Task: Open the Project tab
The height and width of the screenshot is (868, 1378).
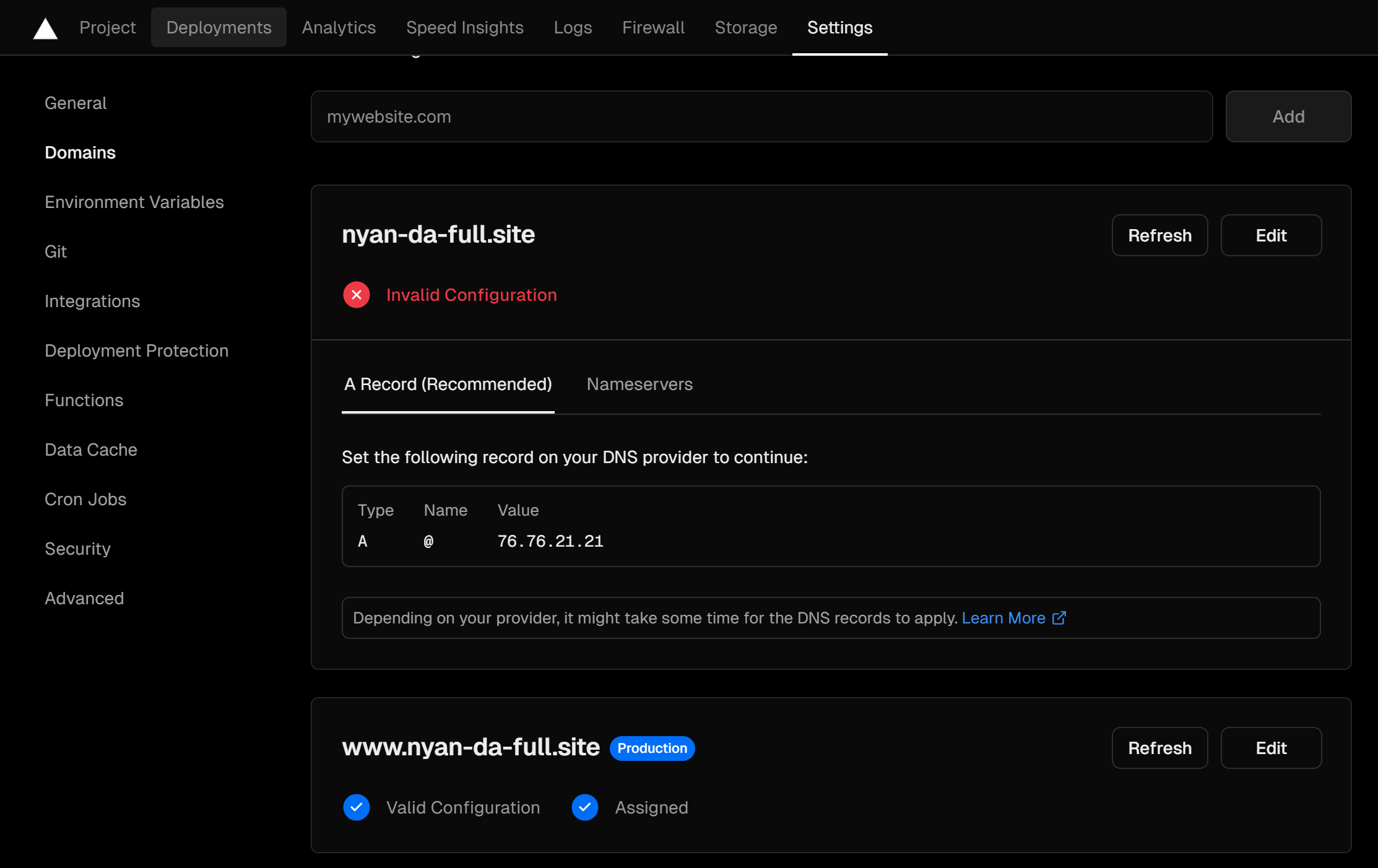Action: 108,27
